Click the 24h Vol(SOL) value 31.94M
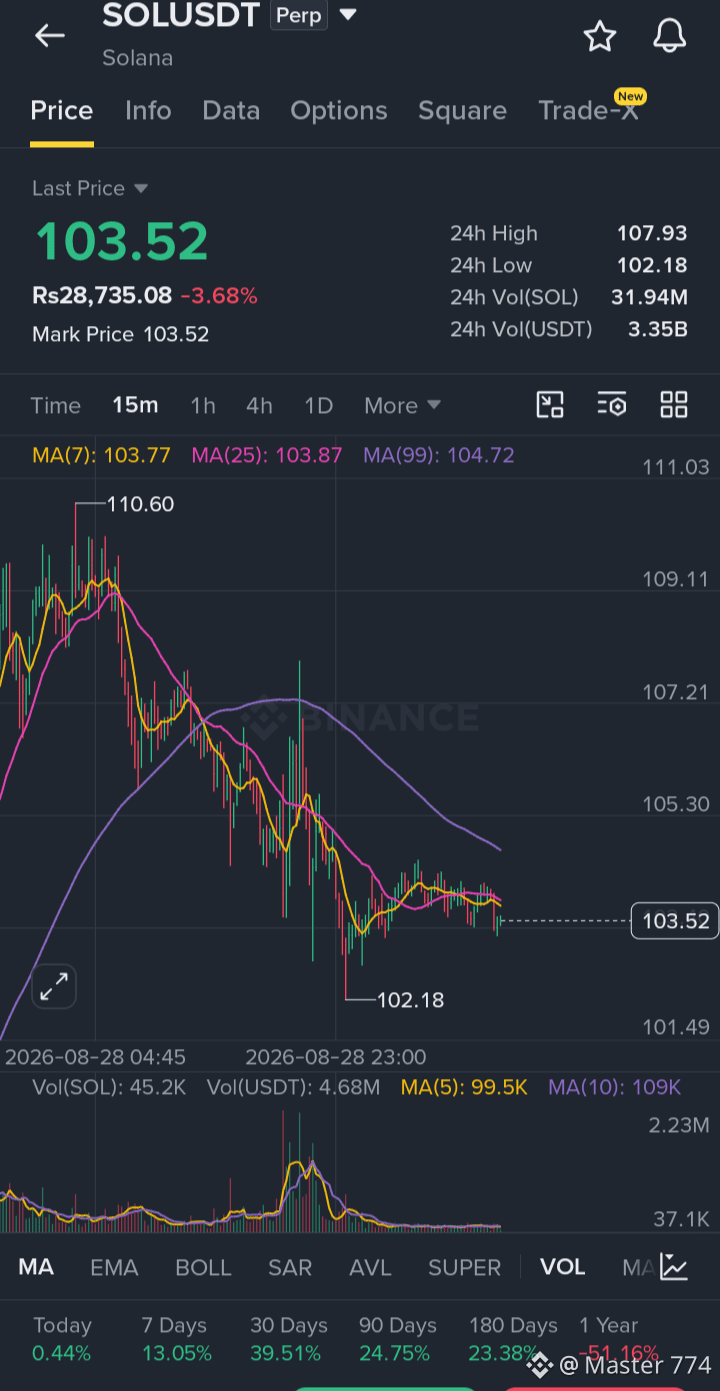This screenshot has width=720, height=1391. 649,297
